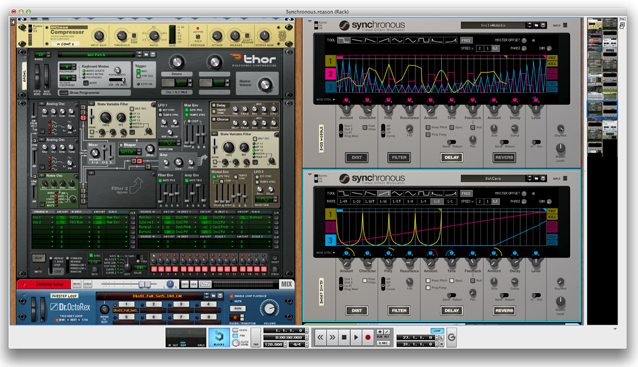Toggle FREE mode in lower Synchronous
The height and width of the screenshot is (367, 638).
466,193
